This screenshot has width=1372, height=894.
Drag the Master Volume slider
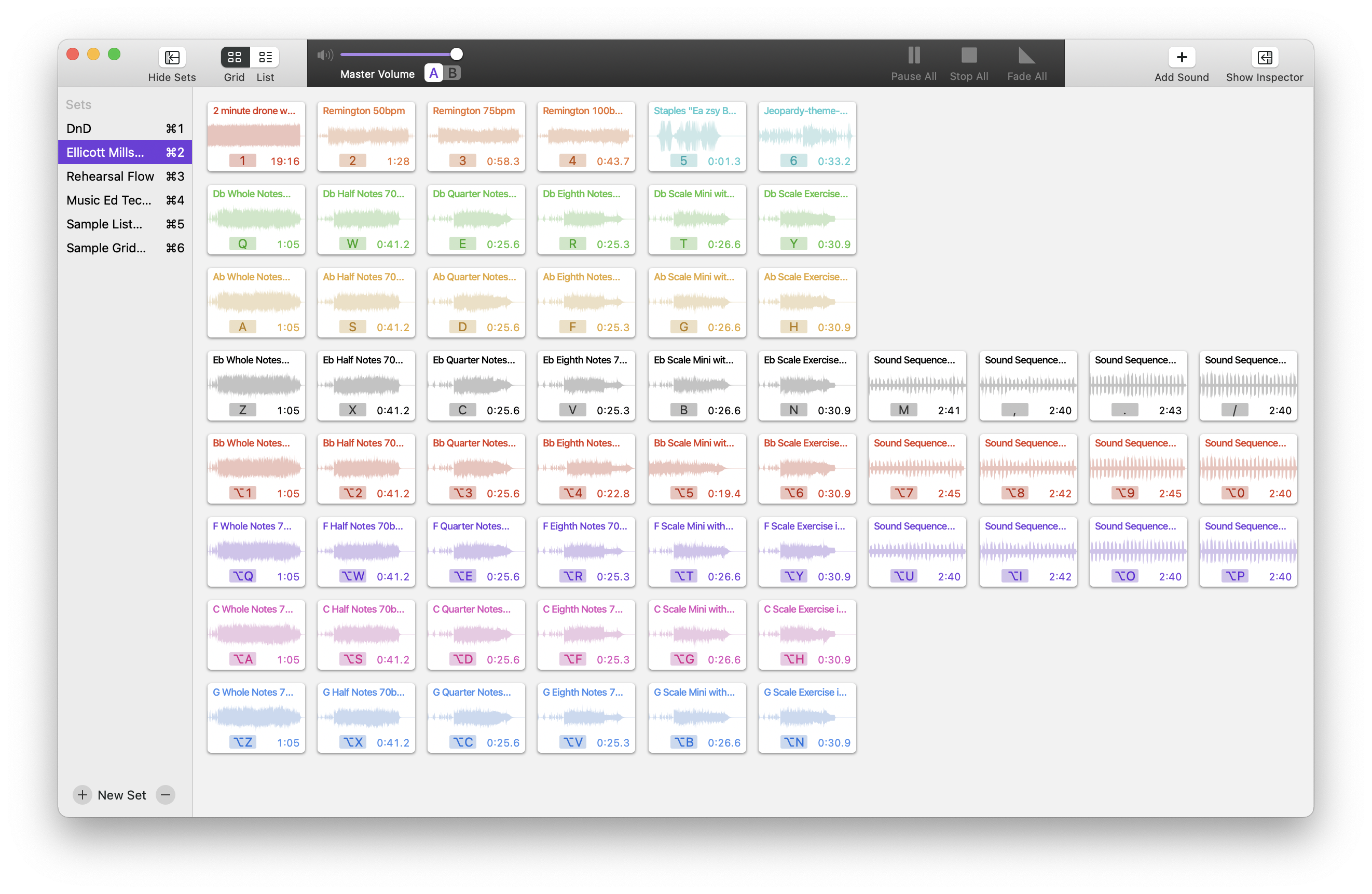[x=455, y=55]
